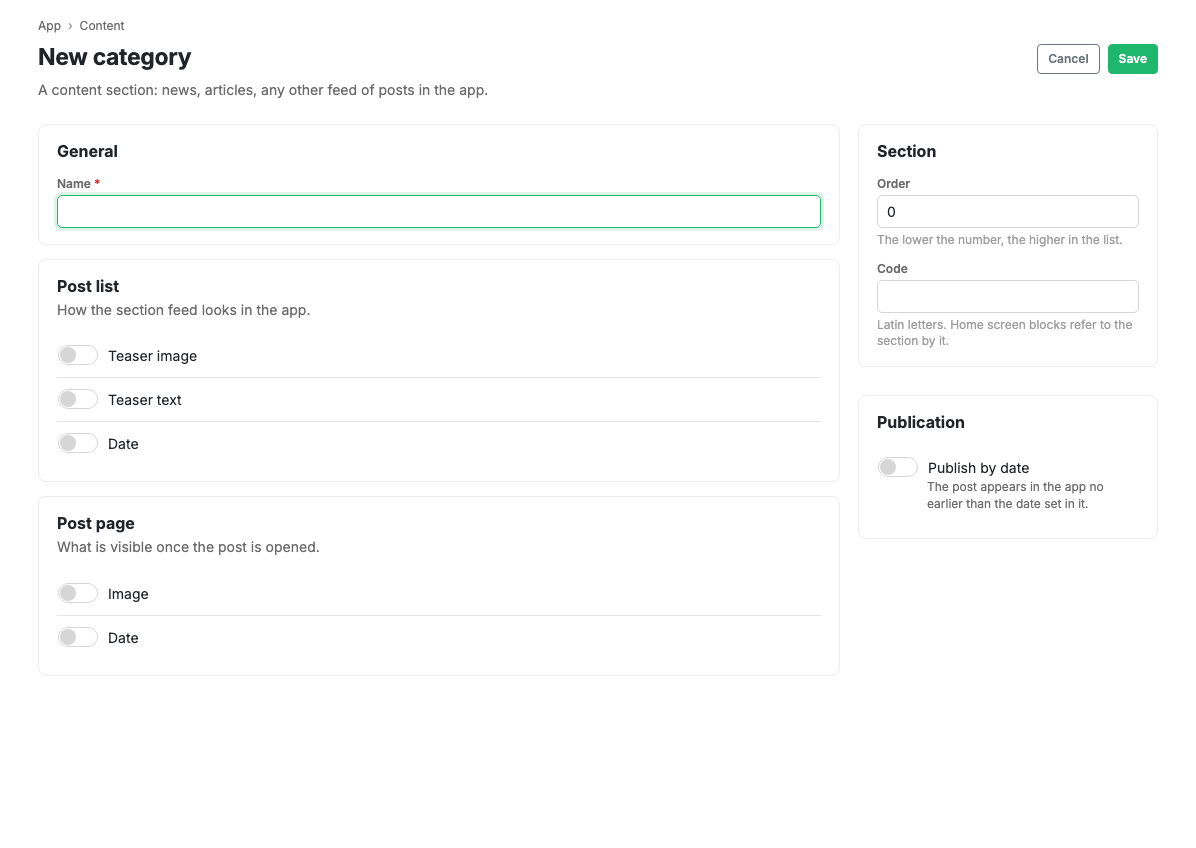Click the hint "The lower the number, the higher in the list."
This screenshot has width=1196, height=848.
(1000, 239)
